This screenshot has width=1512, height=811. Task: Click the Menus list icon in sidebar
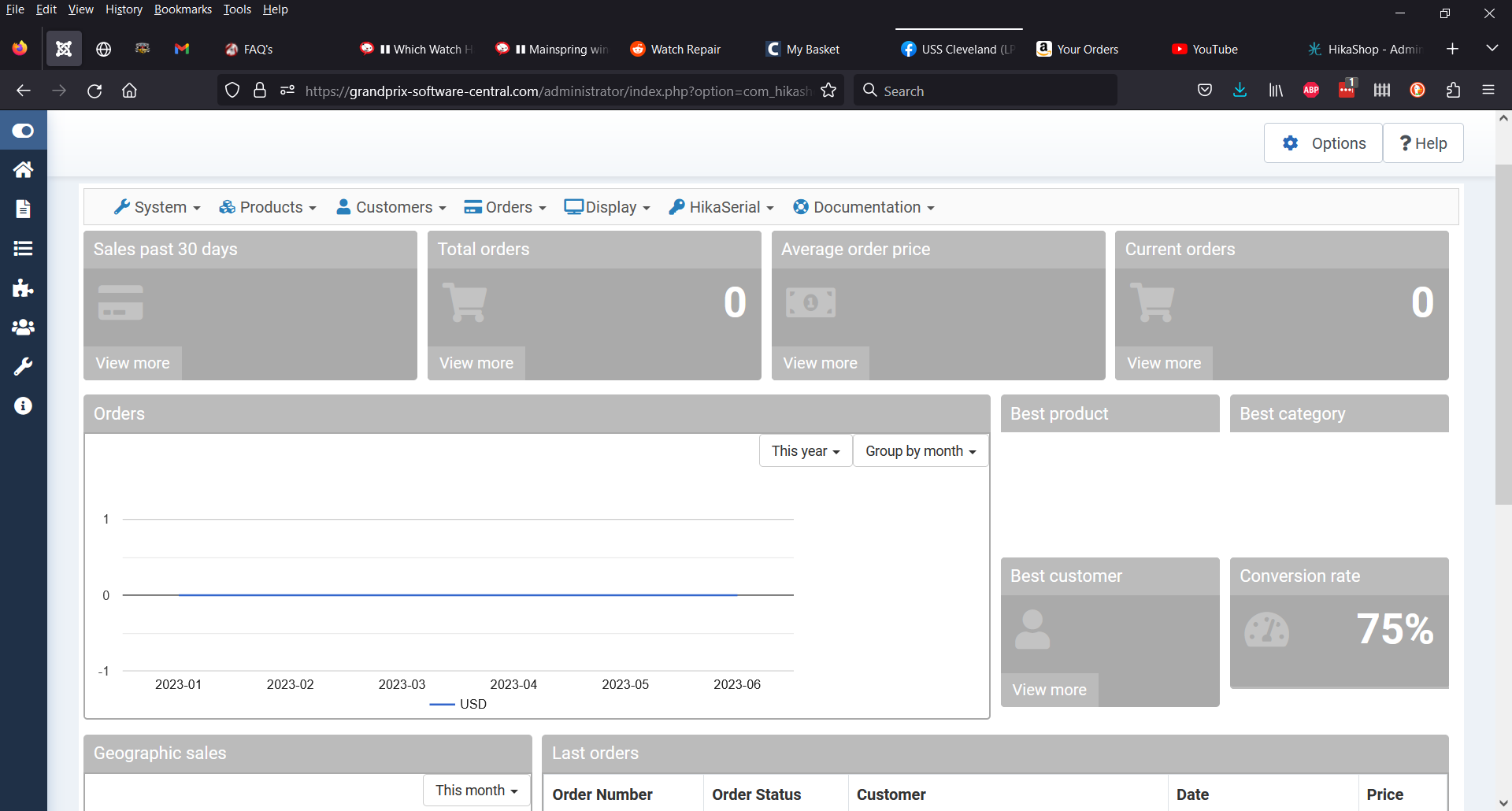[x=23, y=249]
